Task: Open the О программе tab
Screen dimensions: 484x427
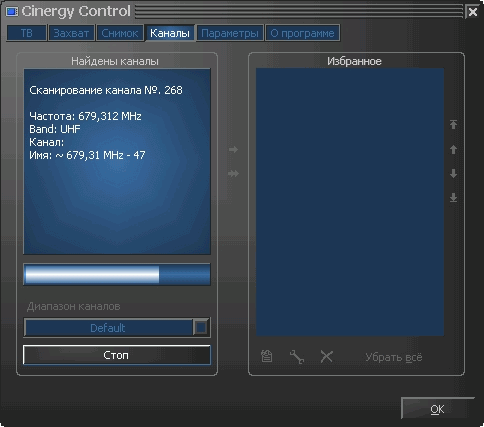Action: pyautogui.click(x=302, y=33)
